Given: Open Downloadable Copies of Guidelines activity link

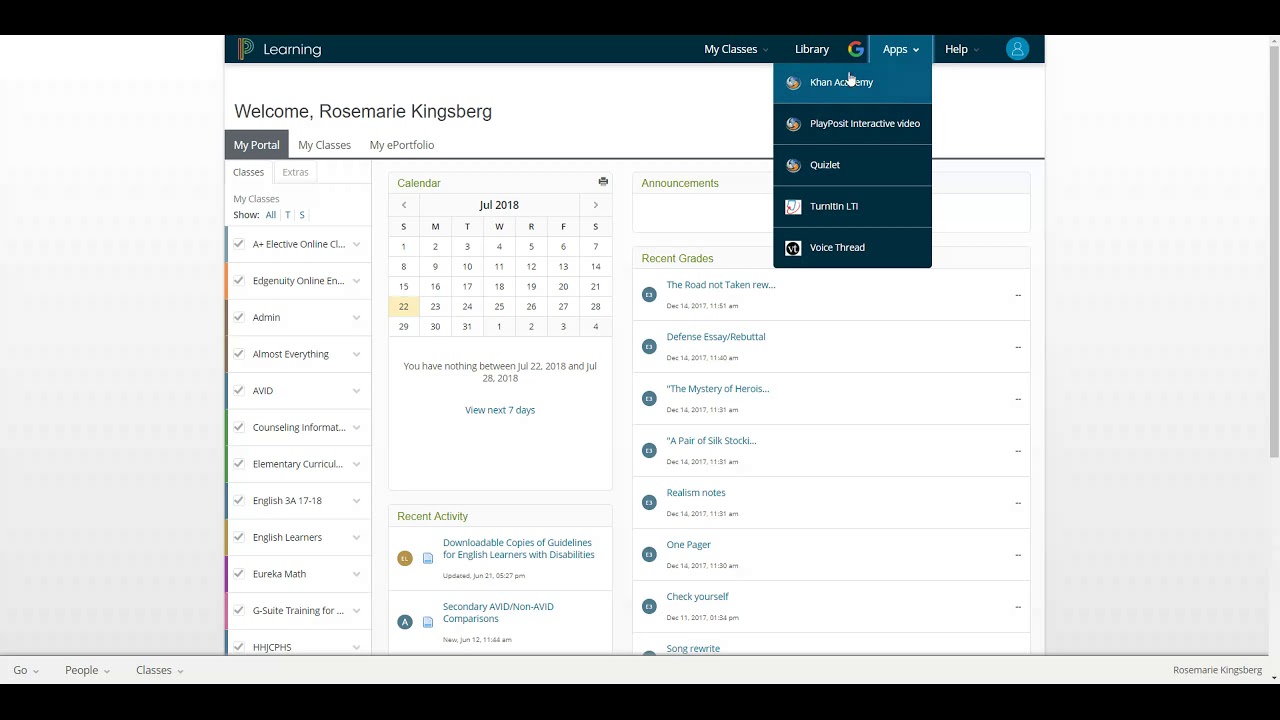Looking at the screenshot, I should click(x=519, y=549).
